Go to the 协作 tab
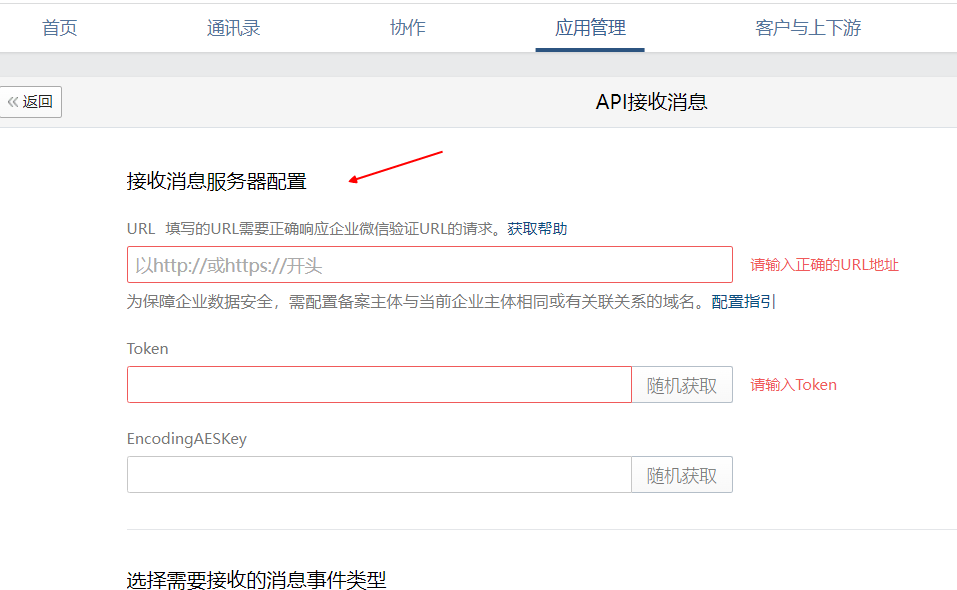 coord(407,27)
